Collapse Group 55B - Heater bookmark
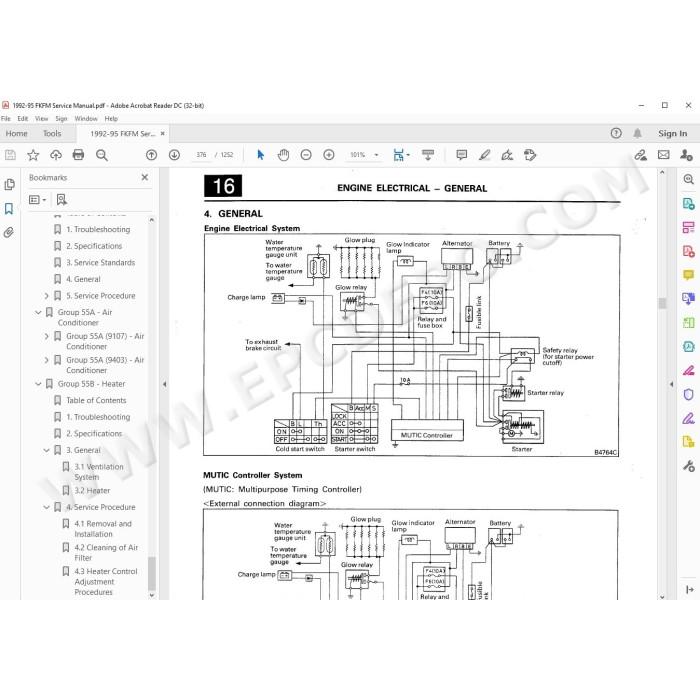This screenshot has width=700, height=700. pos(38,383)
